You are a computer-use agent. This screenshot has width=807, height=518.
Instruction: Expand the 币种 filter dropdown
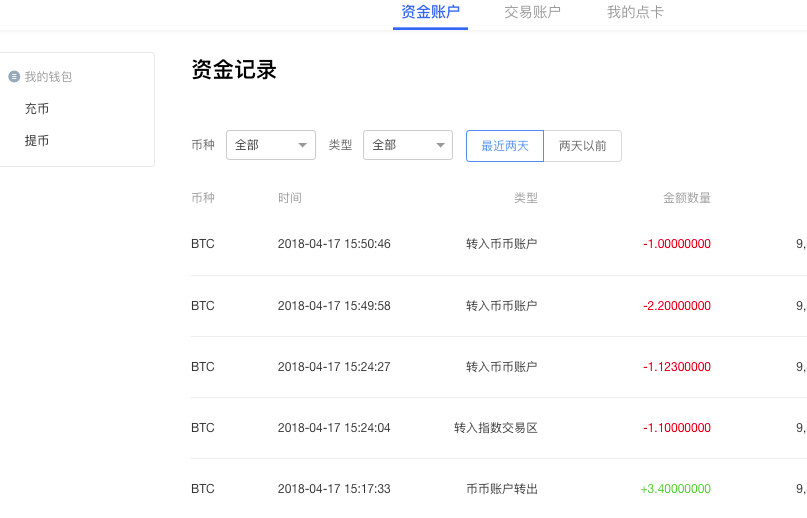pos(270,145)
